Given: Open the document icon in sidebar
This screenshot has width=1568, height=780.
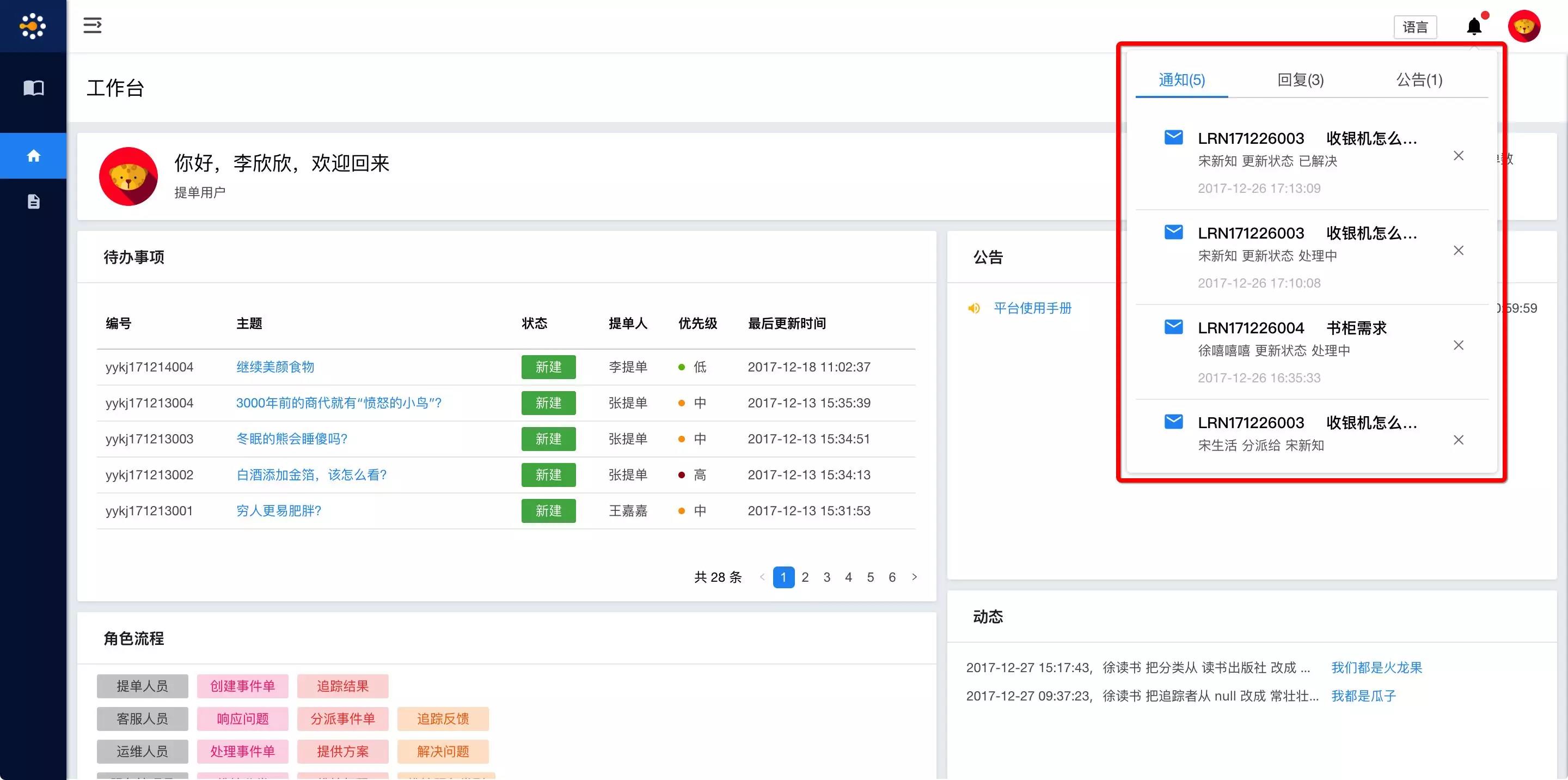Looking at the screenshot, I should (33, 202).
